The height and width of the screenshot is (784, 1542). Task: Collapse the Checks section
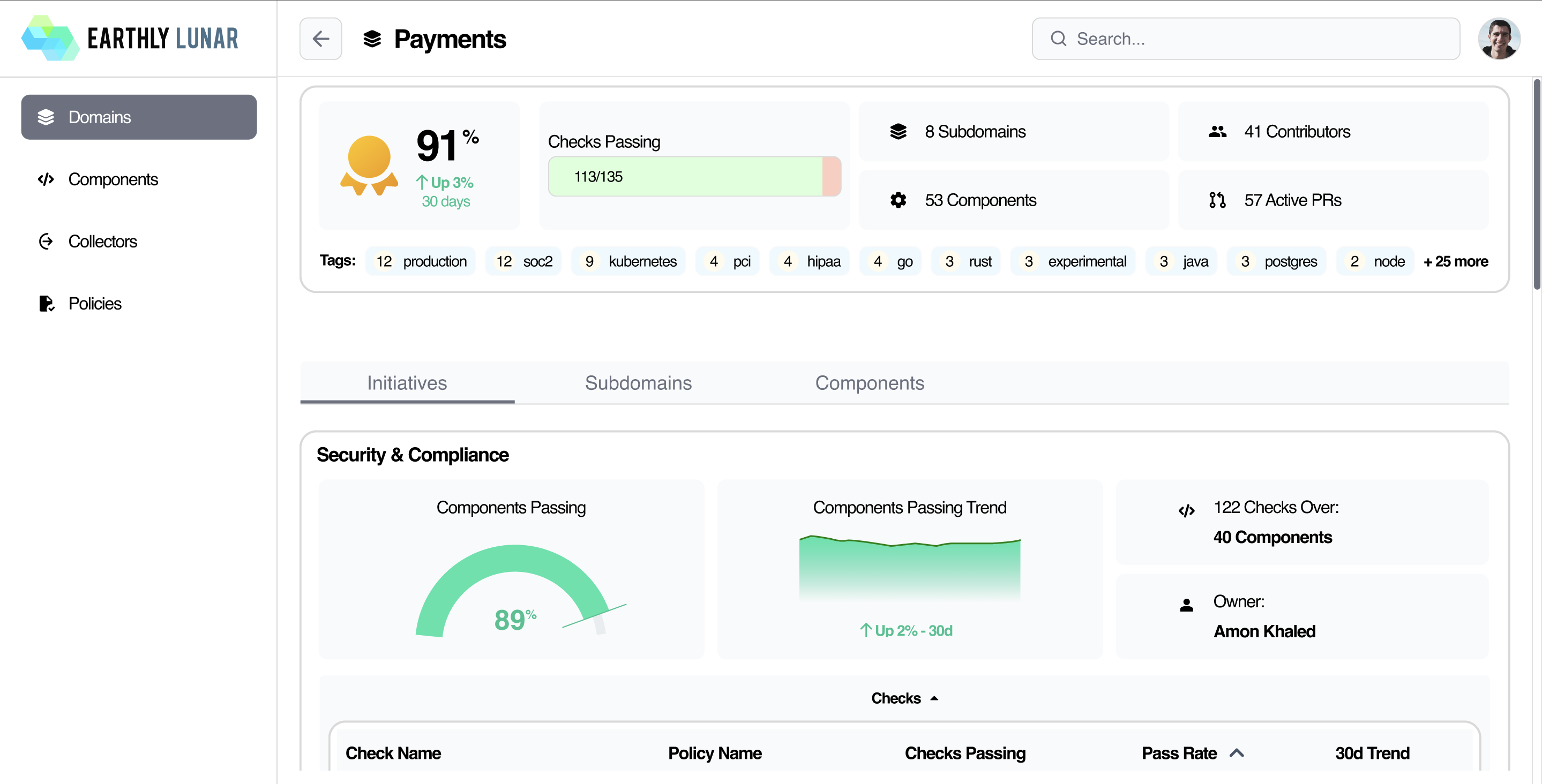coord(904,698)
